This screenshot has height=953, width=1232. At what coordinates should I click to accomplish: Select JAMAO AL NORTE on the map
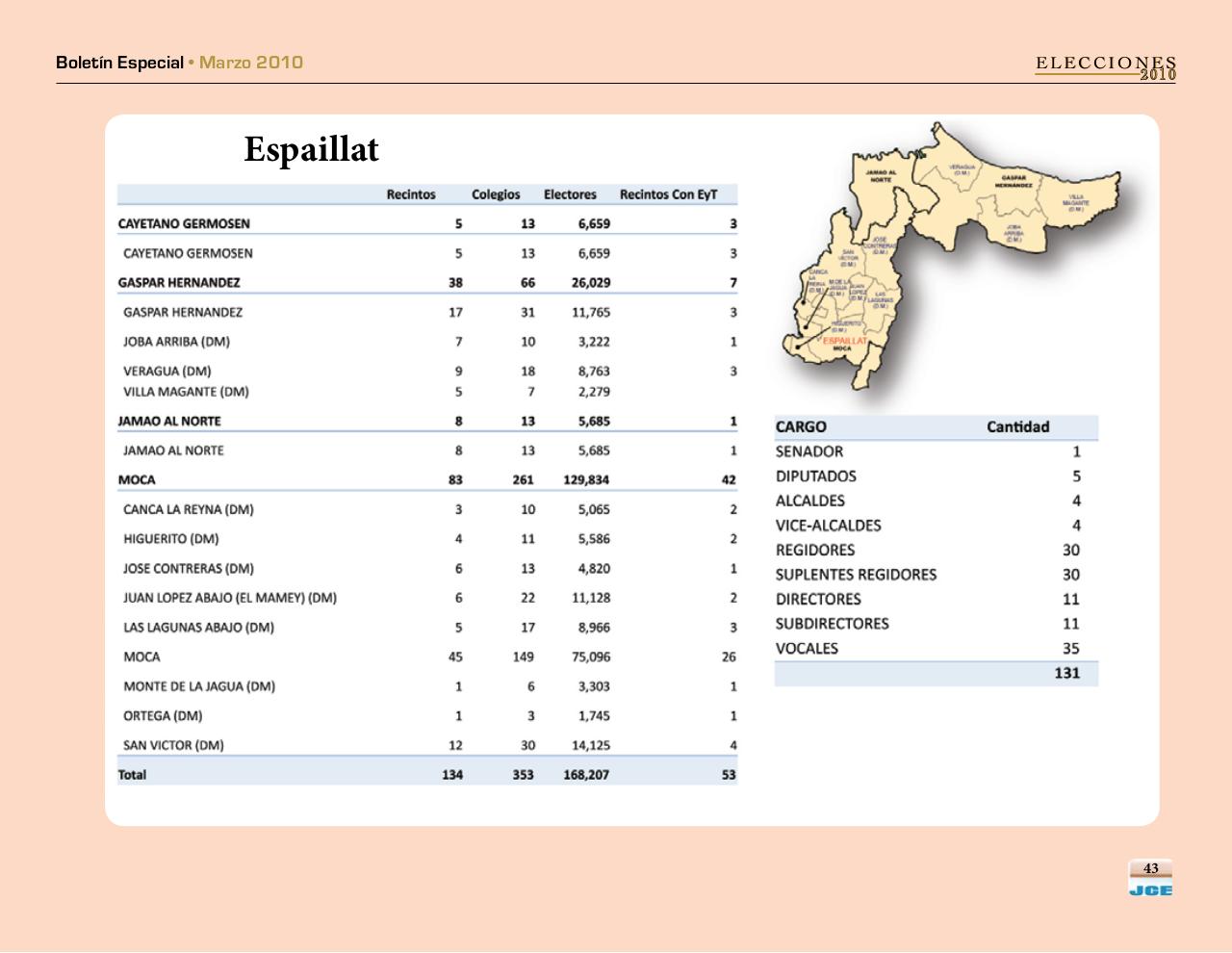click(x=881, y=176)
